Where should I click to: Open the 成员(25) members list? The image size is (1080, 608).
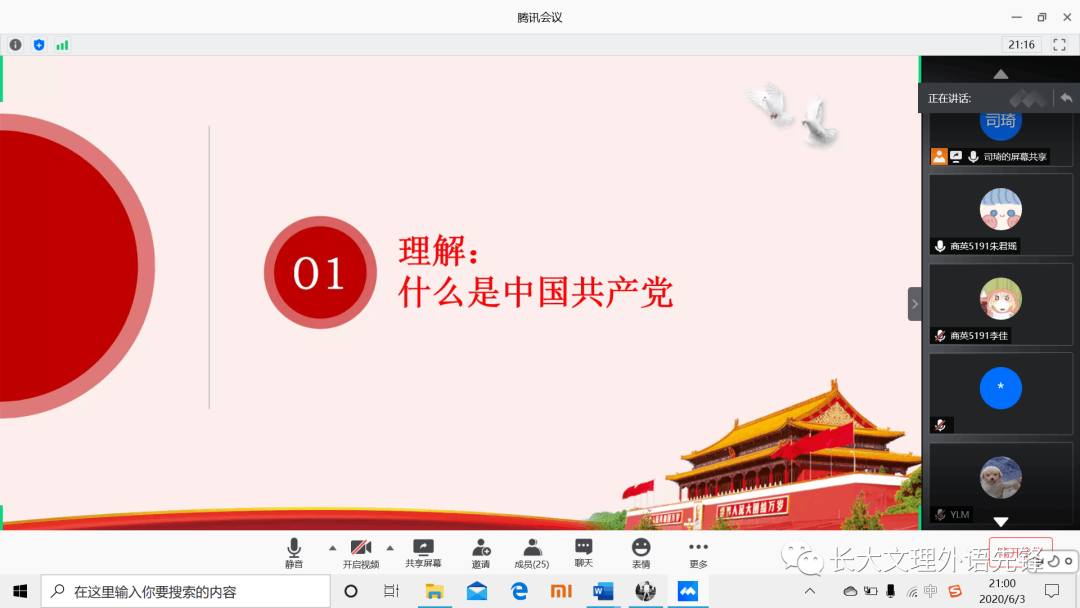click(532, 553)
